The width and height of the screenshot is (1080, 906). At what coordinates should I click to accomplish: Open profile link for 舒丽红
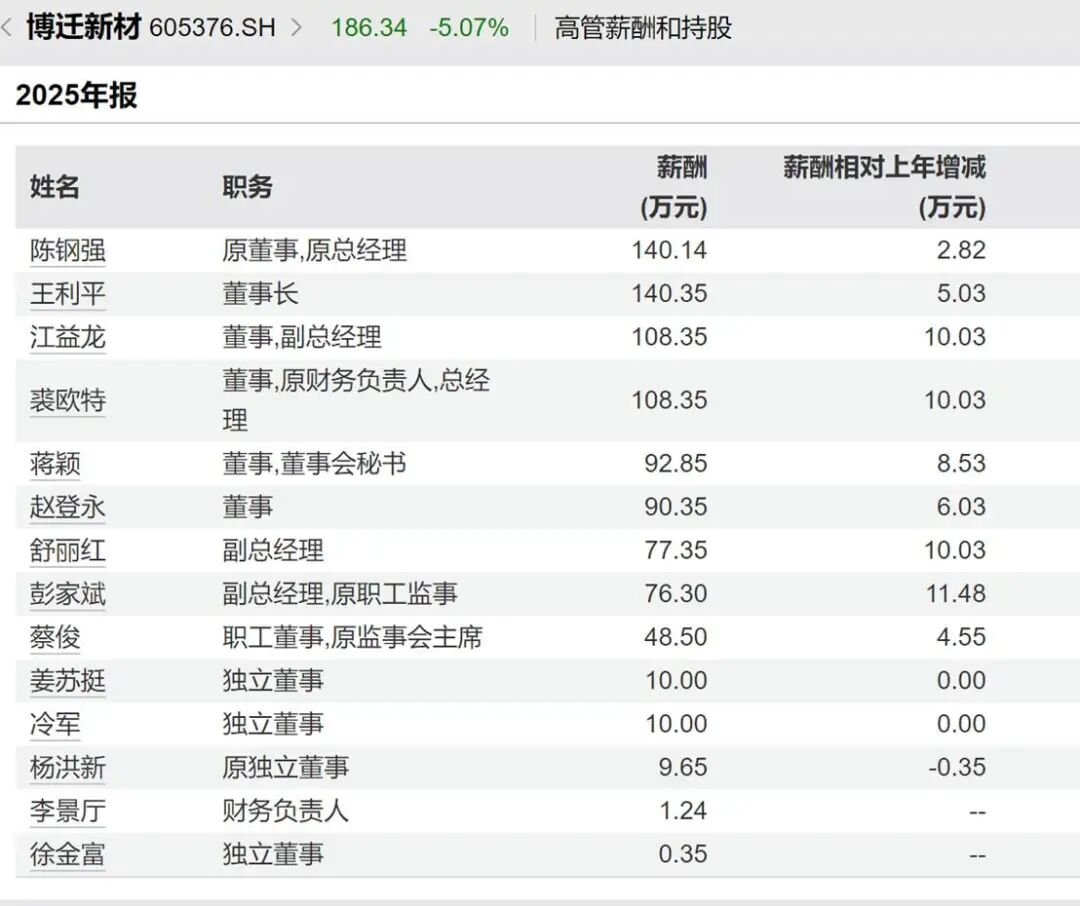pyautogui.click(x=68, y=550)
